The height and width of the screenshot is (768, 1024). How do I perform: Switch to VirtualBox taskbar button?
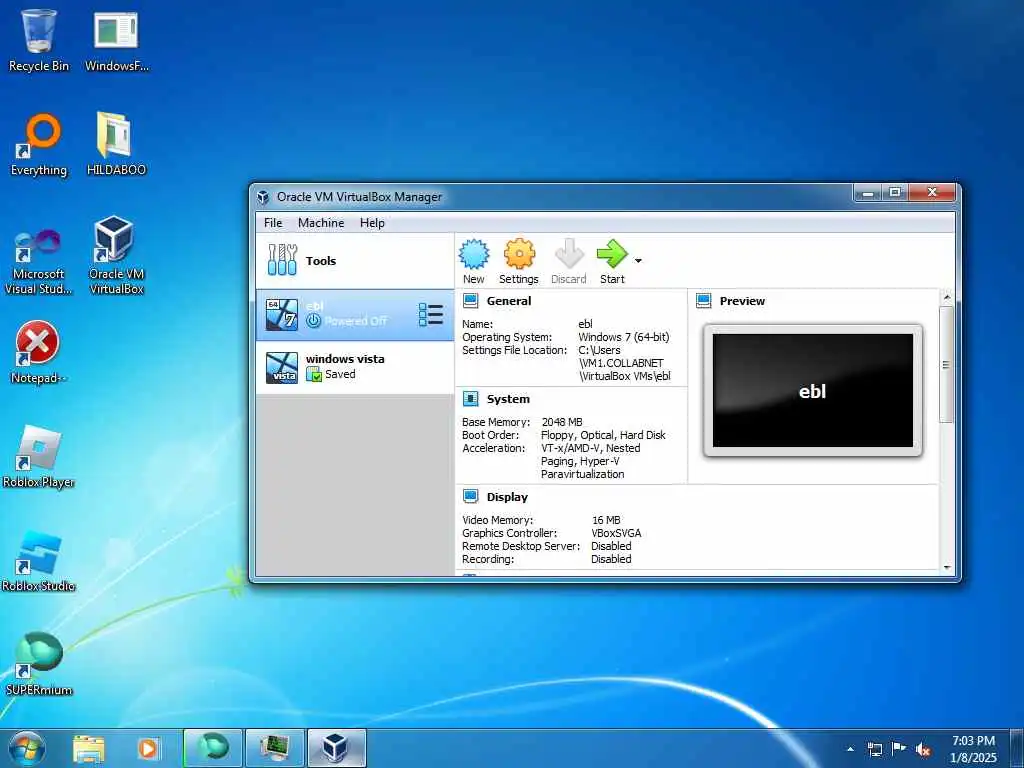tap(336, 748)
